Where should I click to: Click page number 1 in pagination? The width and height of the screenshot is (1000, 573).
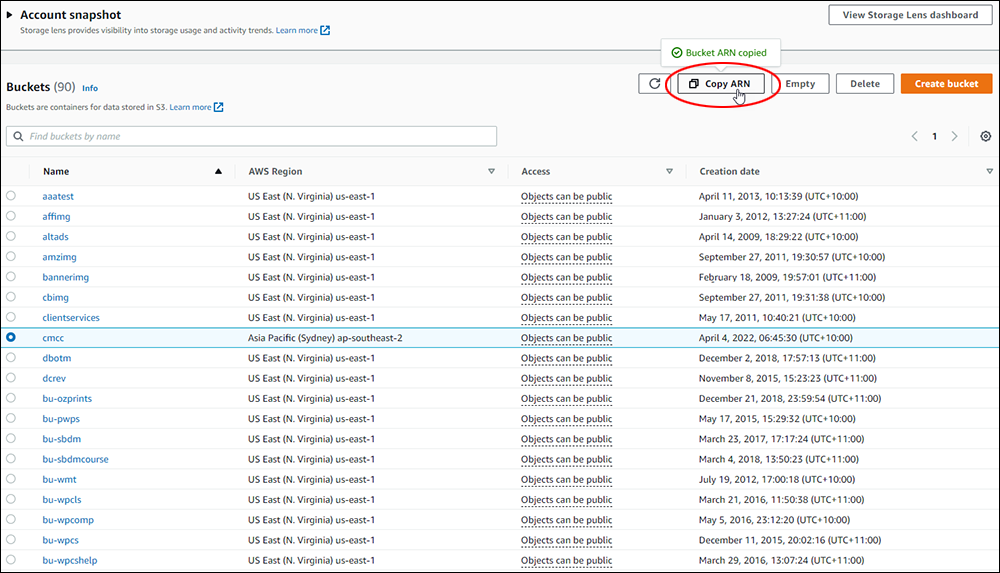click(935, 136)
